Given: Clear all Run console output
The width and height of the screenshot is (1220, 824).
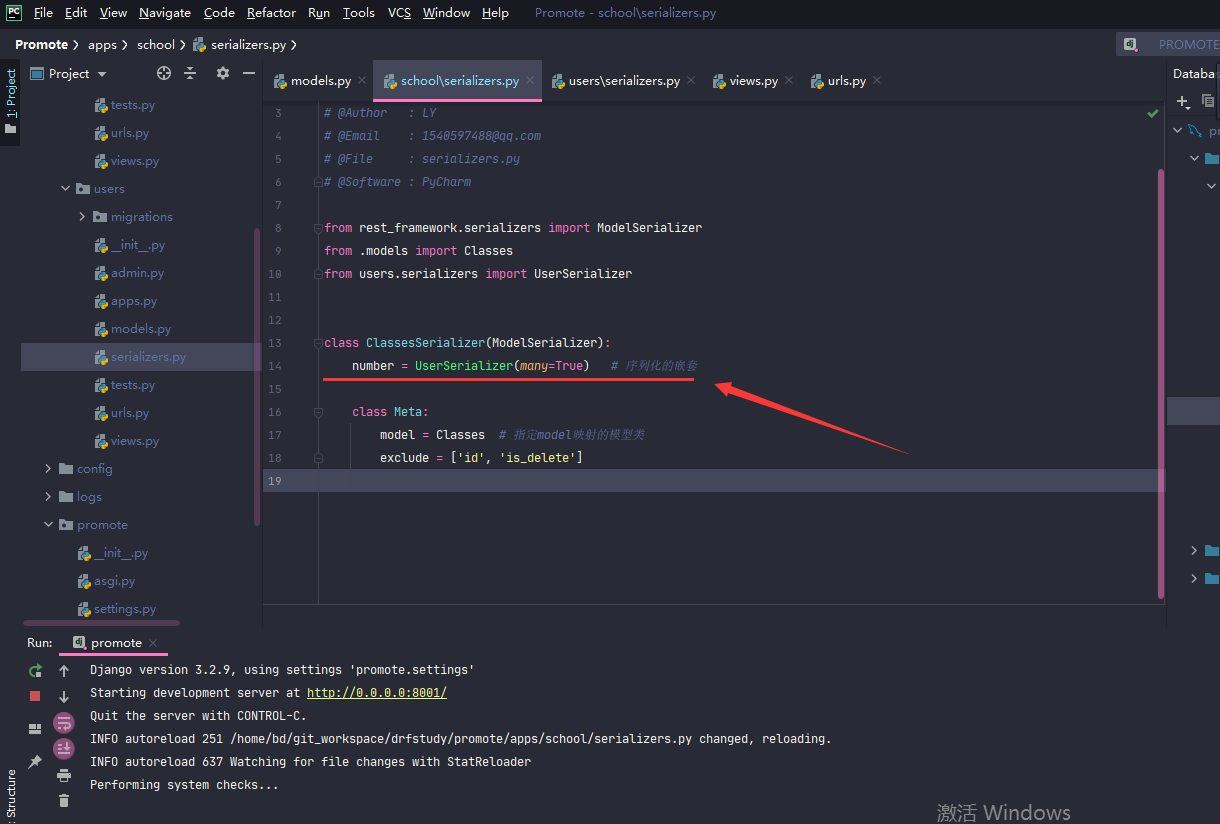Looking at the screenshot, I should click(x=64, y=800).
